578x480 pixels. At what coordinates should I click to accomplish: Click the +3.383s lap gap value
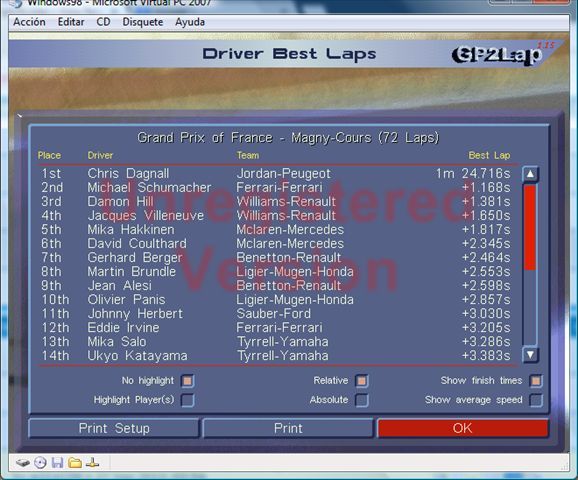pos(486,356)
